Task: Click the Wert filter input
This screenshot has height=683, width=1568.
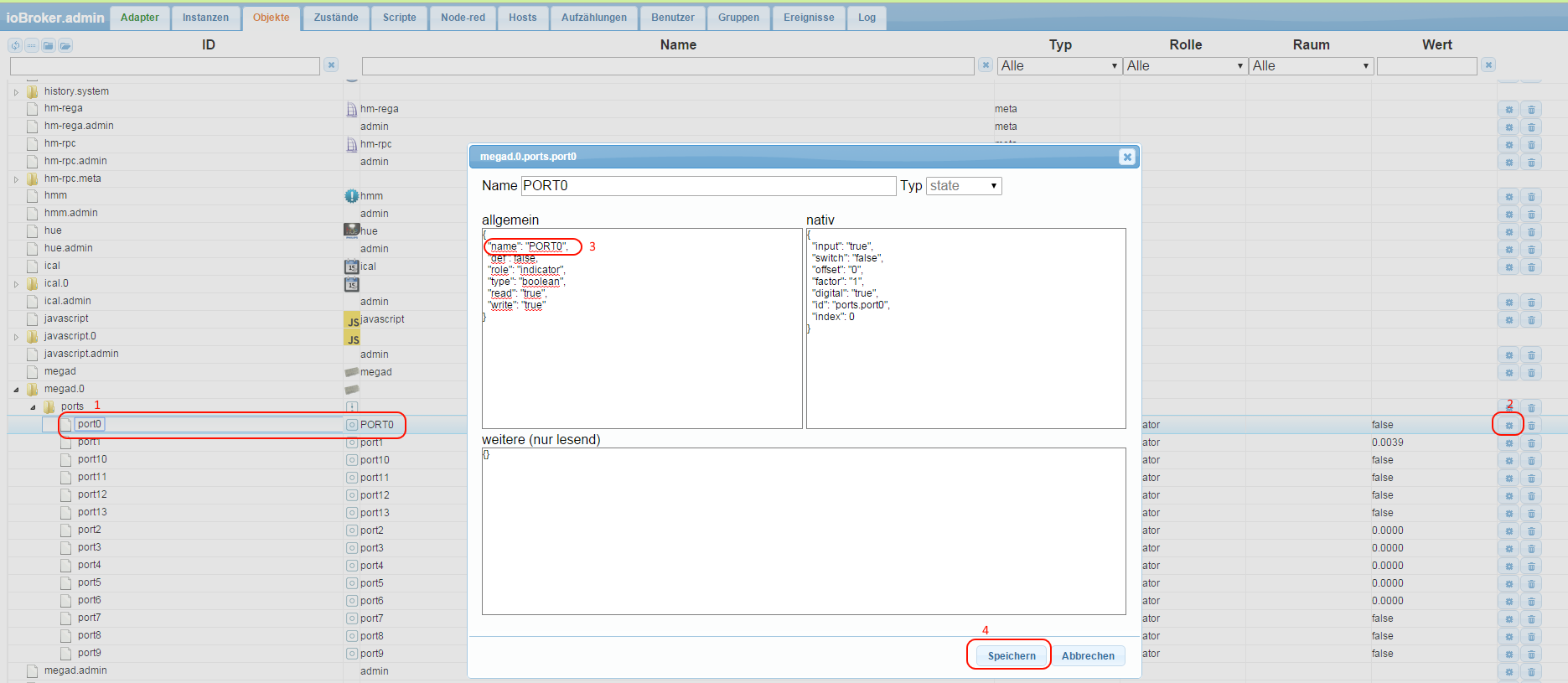Action: (1426, 65)
